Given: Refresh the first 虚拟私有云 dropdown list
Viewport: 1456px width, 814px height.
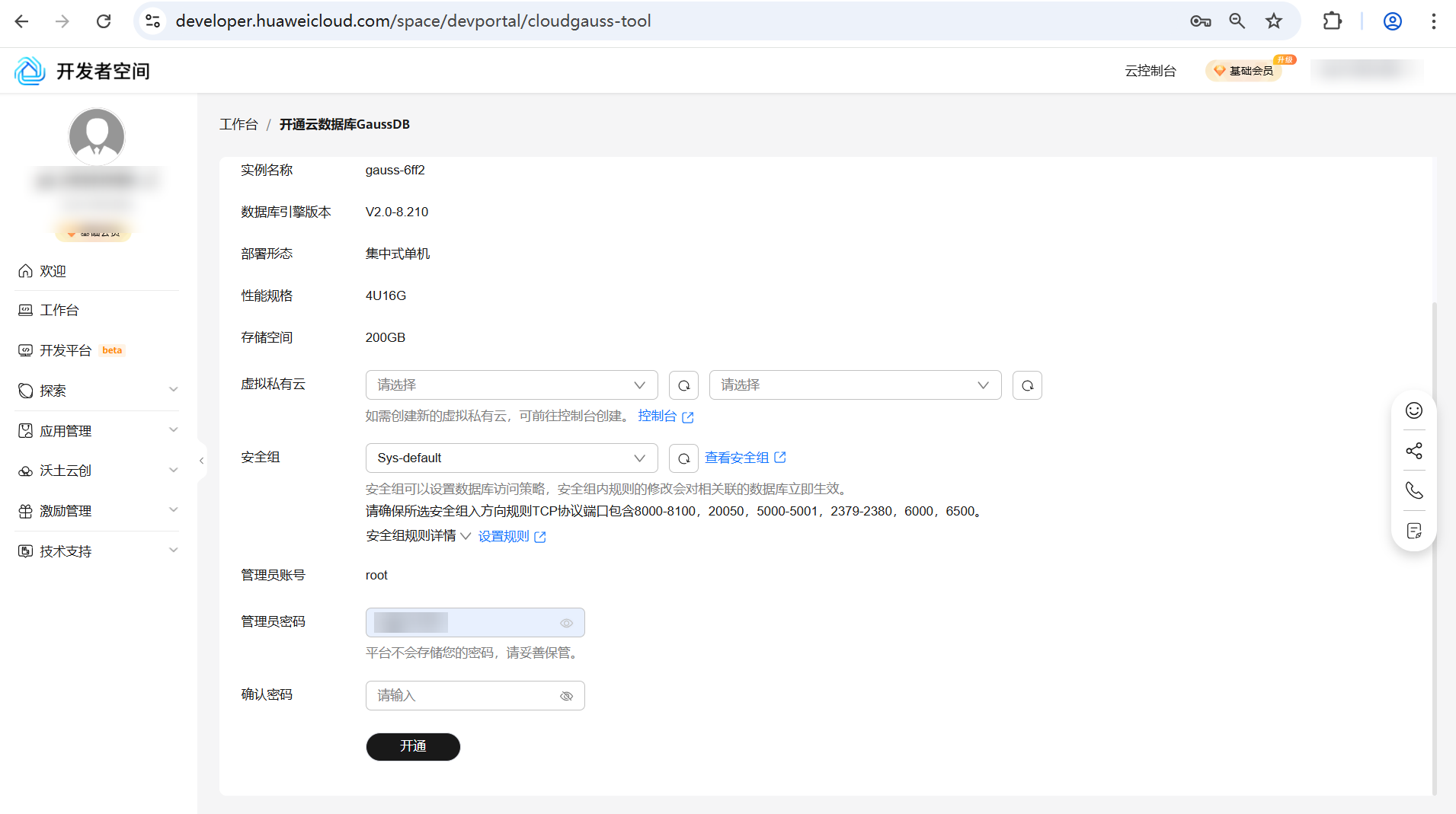Looking at the screenshot, I should pos(683,385).
